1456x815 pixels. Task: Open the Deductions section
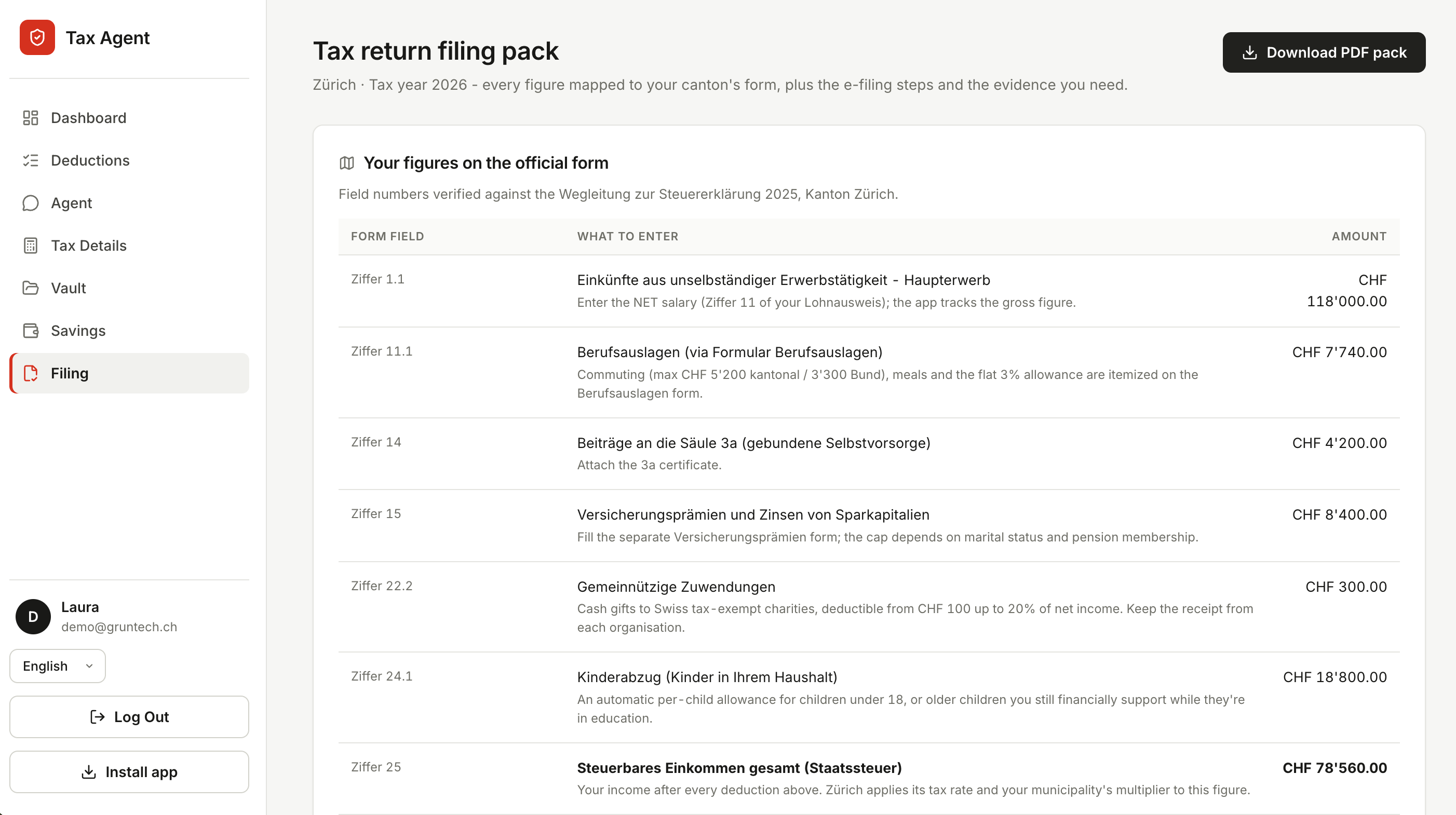pos(129,160)
